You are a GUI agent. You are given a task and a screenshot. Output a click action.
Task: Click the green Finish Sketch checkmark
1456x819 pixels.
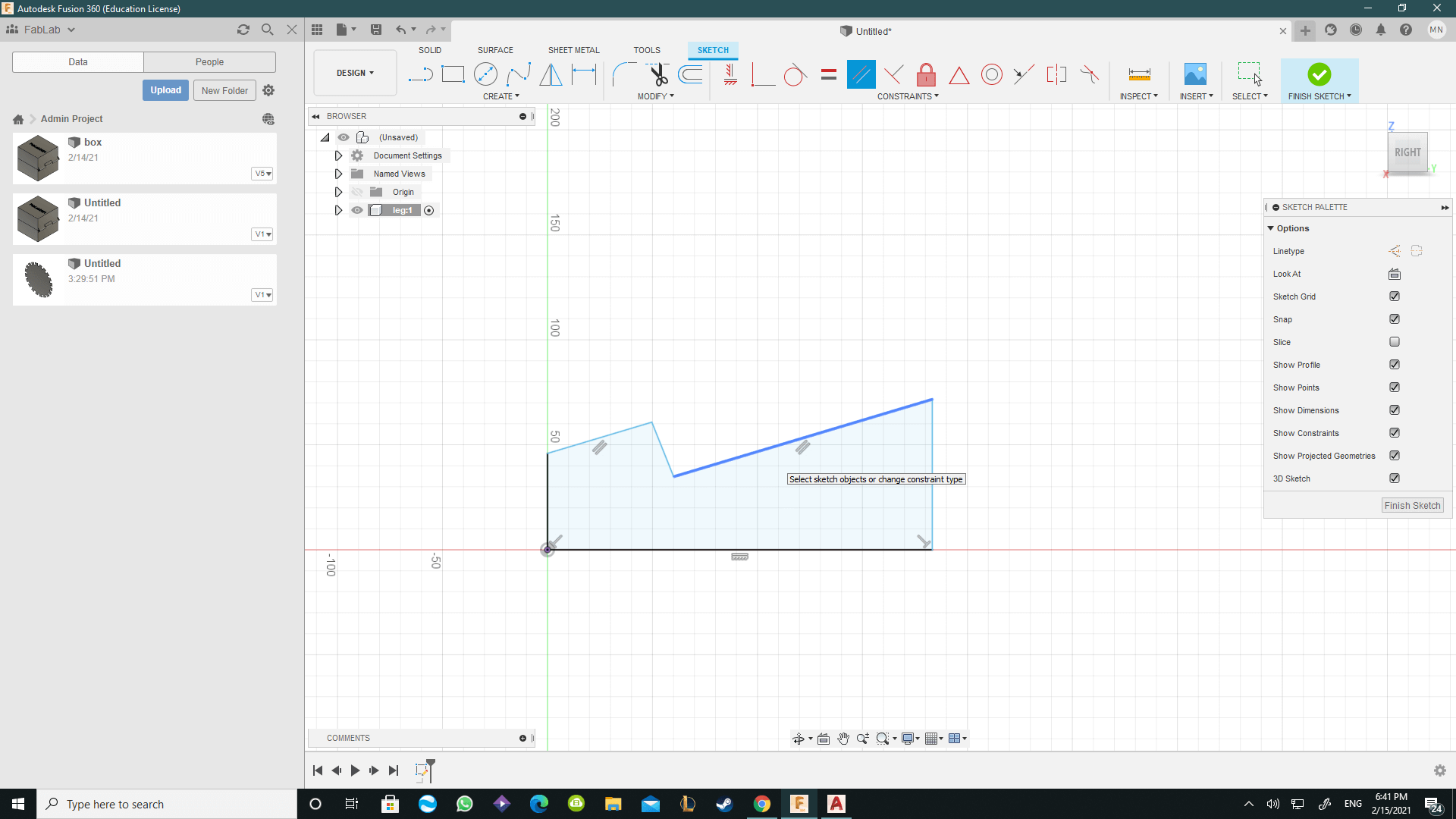tap(1319, 74)
